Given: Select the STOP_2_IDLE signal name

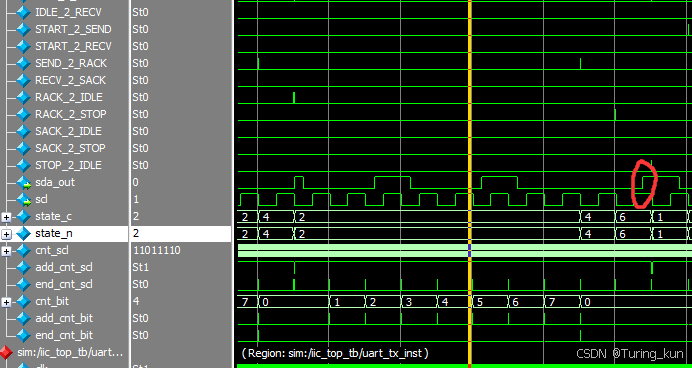Looking at the screenshot, I should (68, 165).
